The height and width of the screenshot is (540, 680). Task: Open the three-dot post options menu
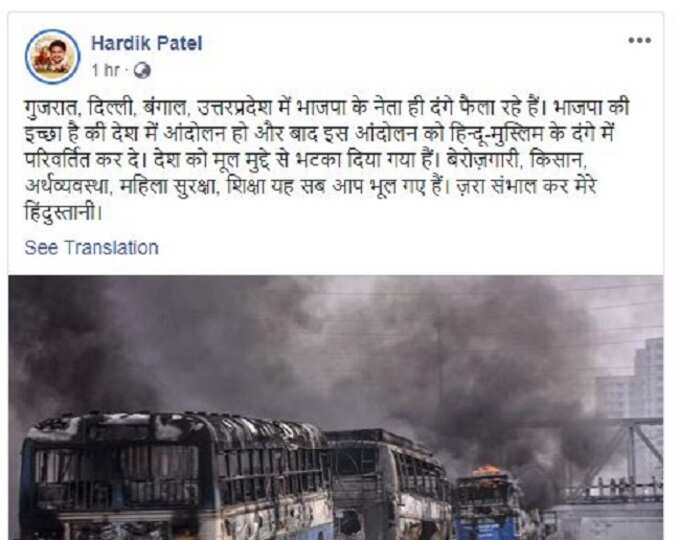click(x=639, y=40)
